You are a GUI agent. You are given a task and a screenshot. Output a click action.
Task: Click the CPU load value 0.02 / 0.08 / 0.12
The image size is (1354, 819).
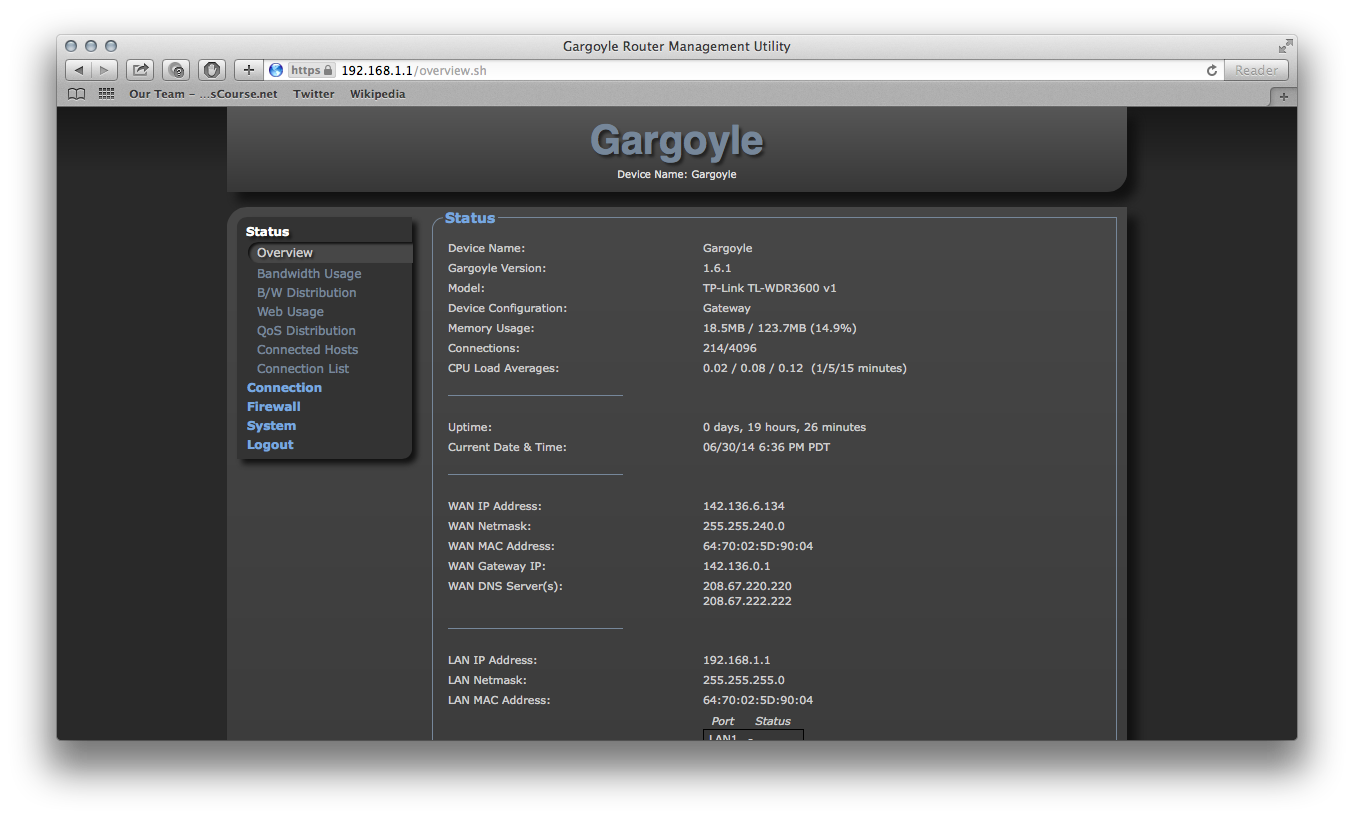805,368
